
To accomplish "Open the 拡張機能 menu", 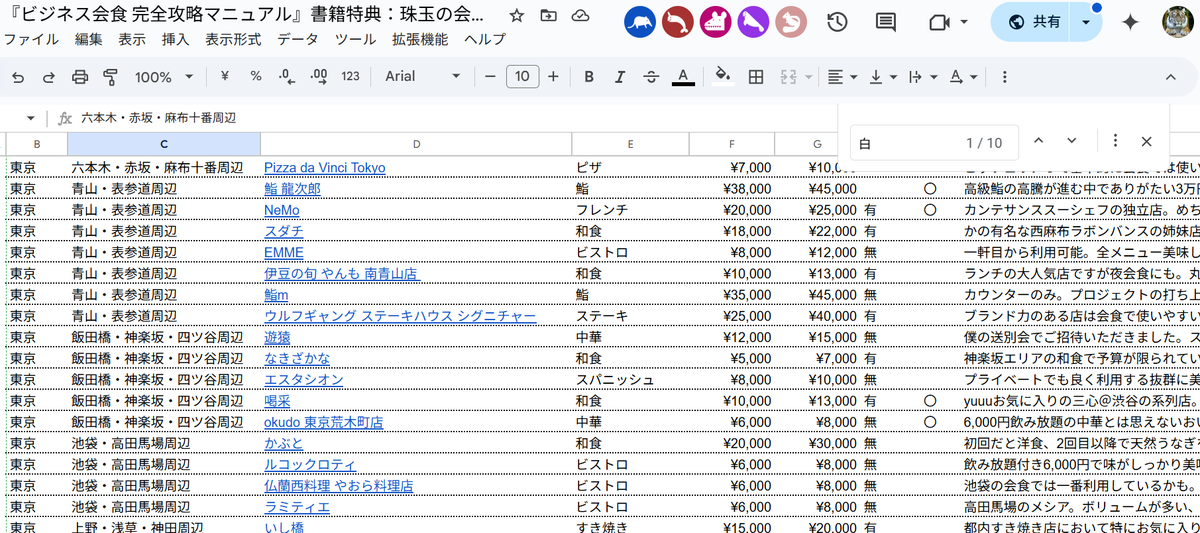I will coord(420,39).
